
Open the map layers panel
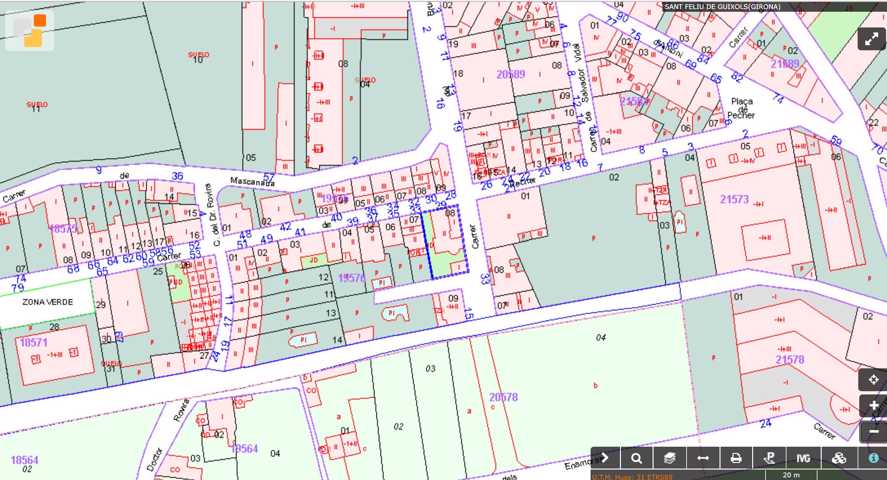(669, 458)
